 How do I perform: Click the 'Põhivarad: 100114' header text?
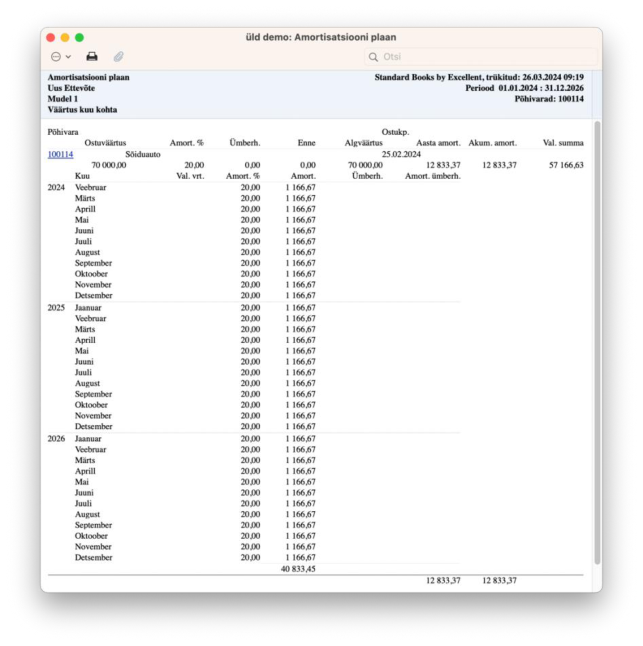point(549,98)
